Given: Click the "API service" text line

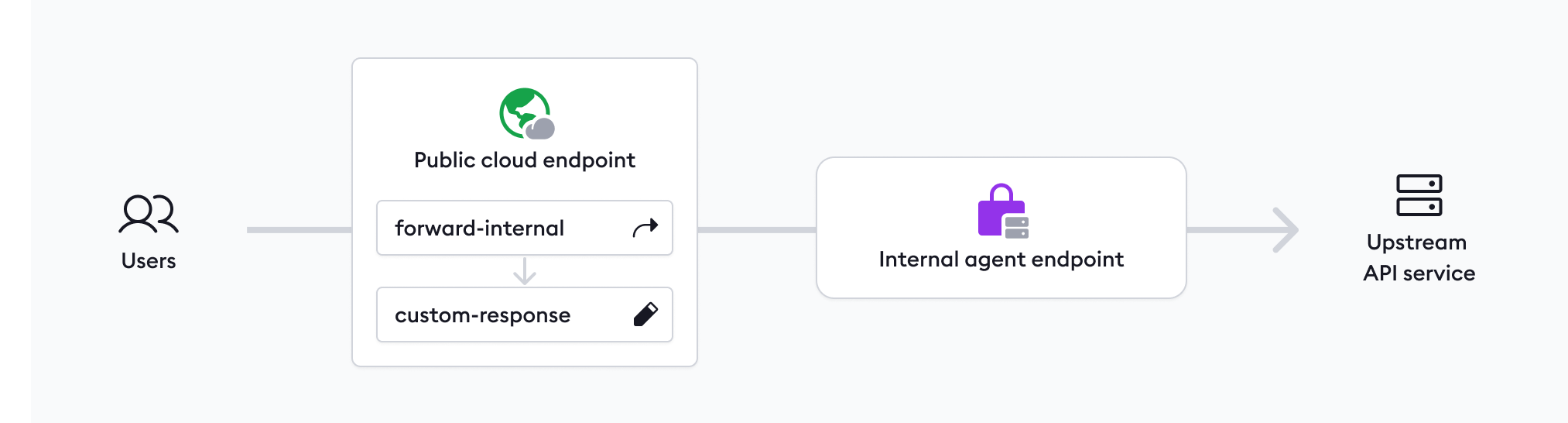Looking at the screenshot, I should tap(1419, 273).
